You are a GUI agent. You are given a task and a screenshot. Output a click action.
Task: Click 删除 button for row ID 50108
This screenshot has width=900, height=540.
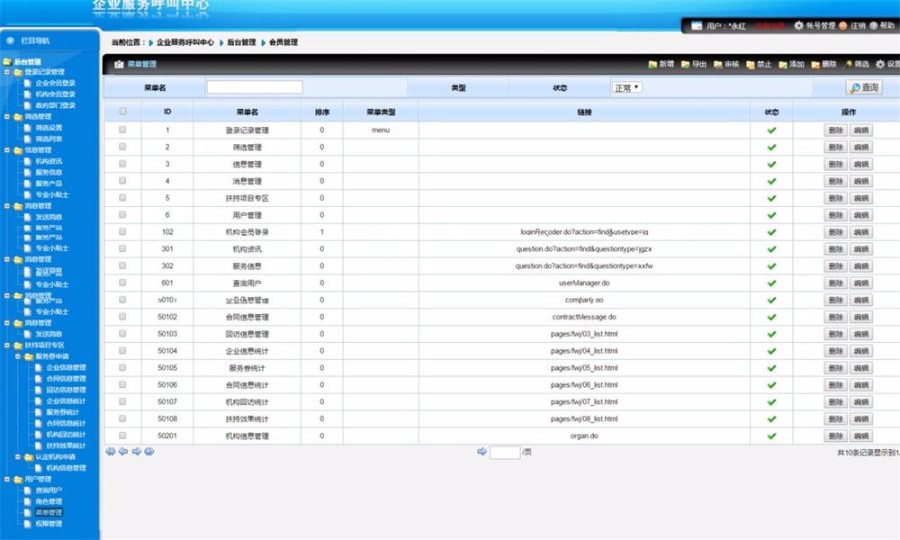point(835,419)
